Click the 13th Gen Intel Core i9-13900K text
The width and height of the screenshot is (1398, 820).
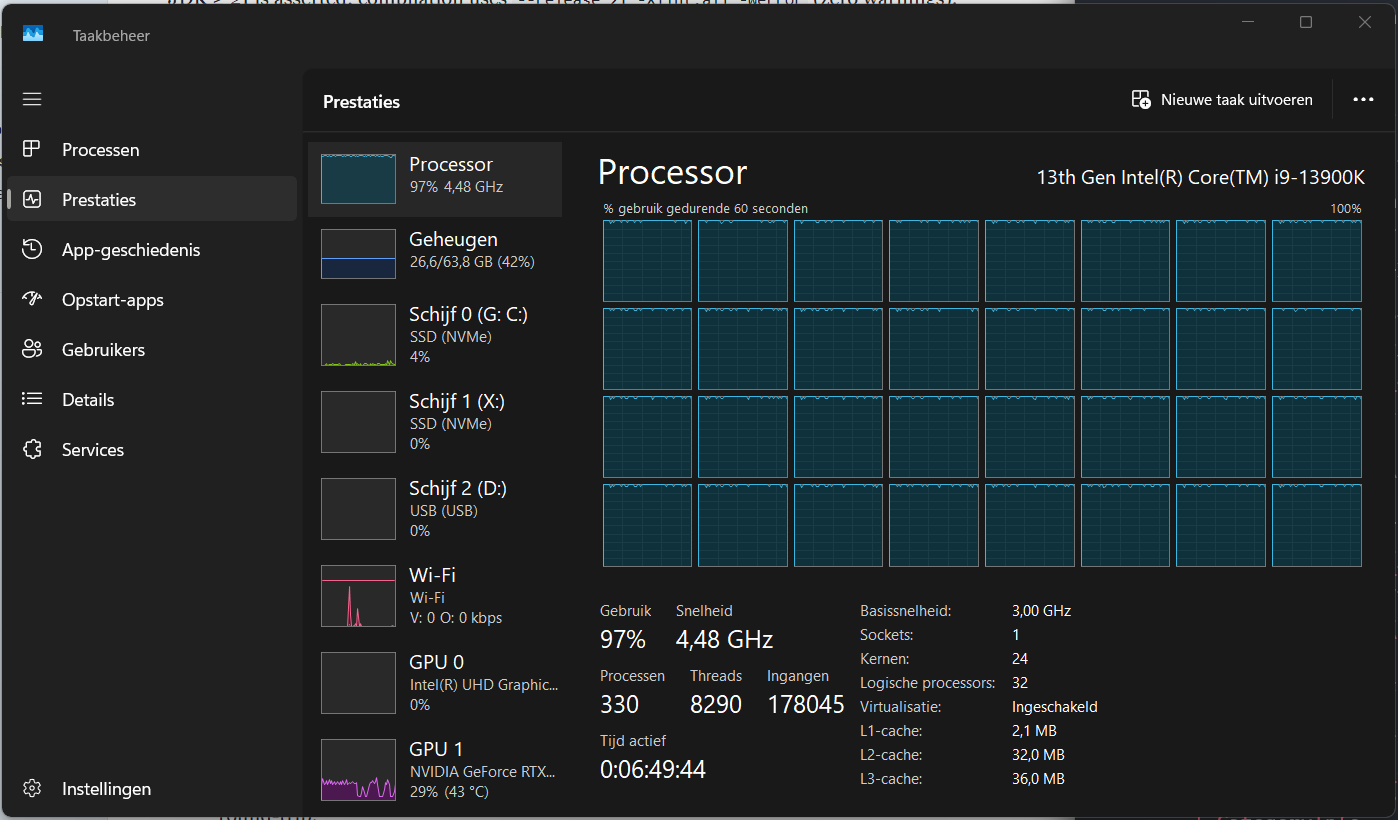pyautogui.click(x=1201, y=177)
